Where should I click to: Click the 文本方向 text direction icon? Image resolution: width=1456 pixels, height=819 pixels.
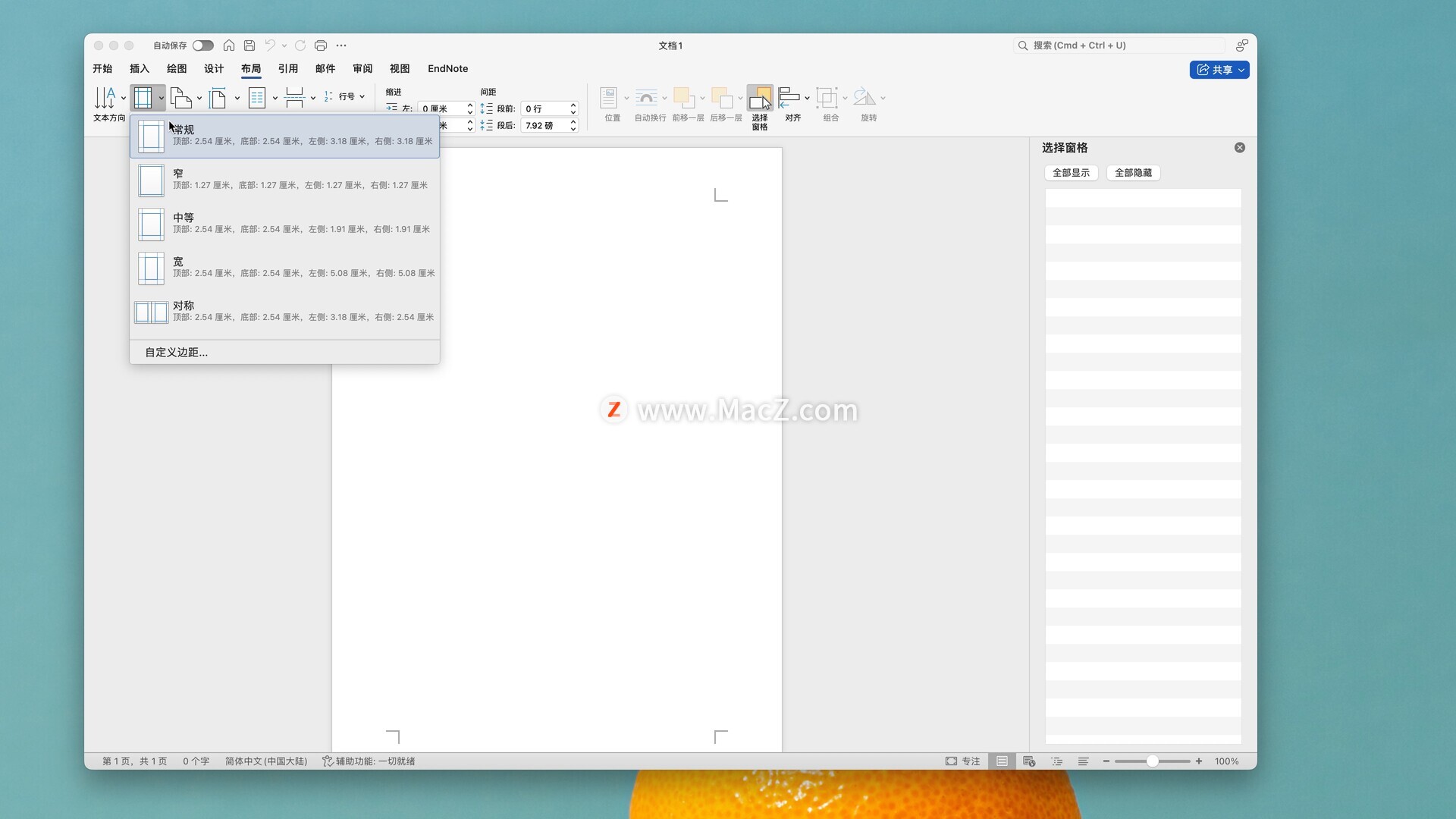[x=105, y=97]
